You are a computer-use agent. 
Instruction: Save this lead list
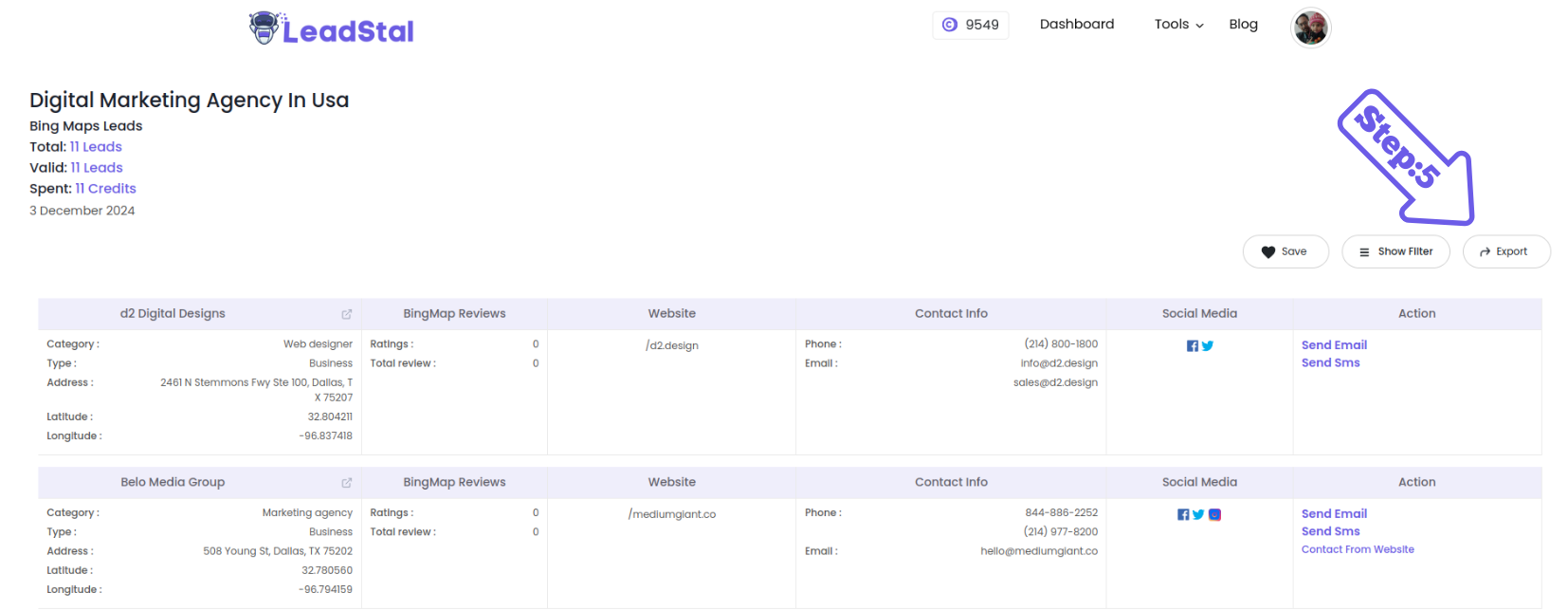pyautogui.click(x=1285, y=251)
